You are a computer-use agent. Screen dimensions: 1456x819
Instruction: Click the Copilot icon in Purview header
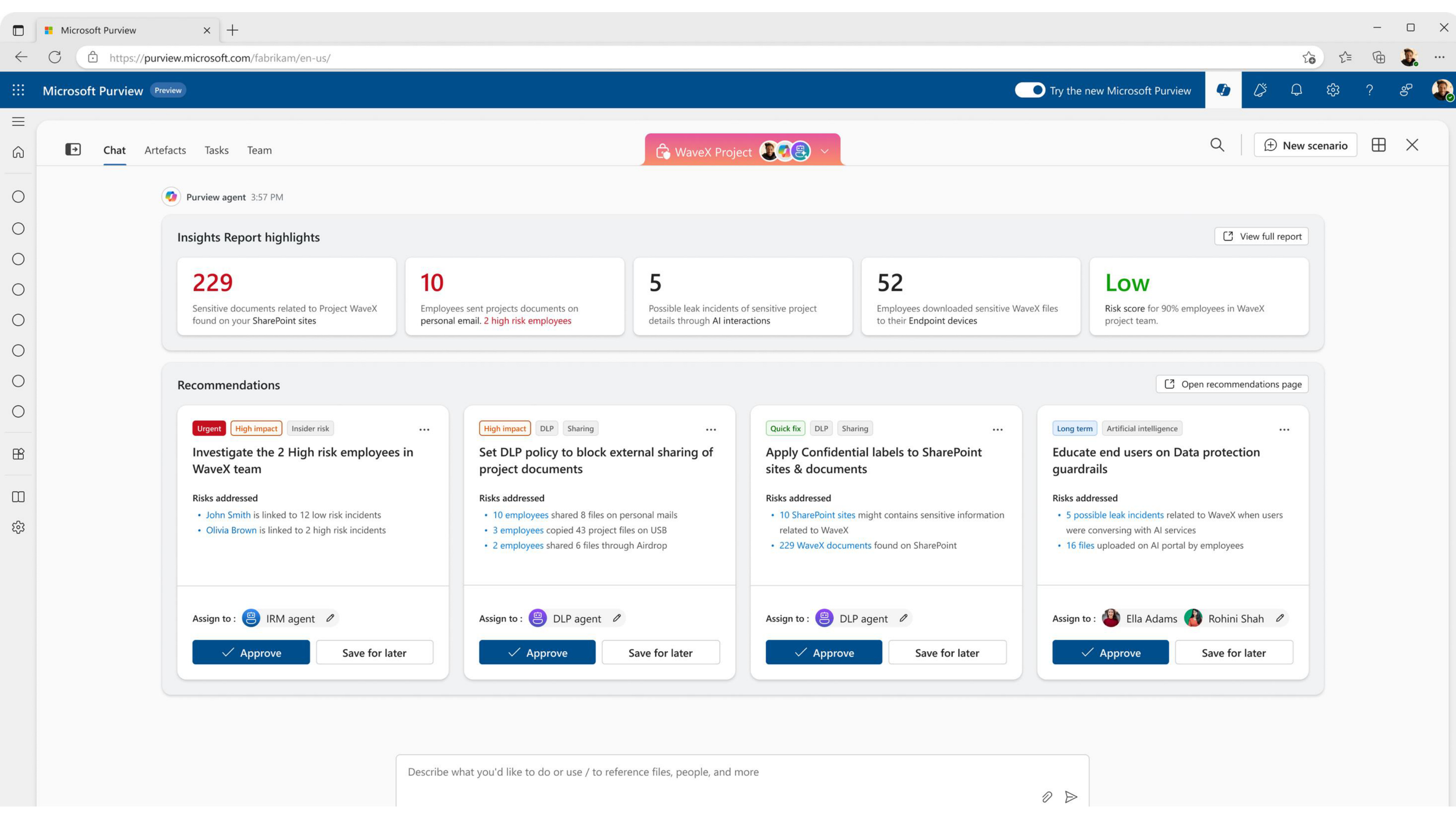pos(1223,90)
